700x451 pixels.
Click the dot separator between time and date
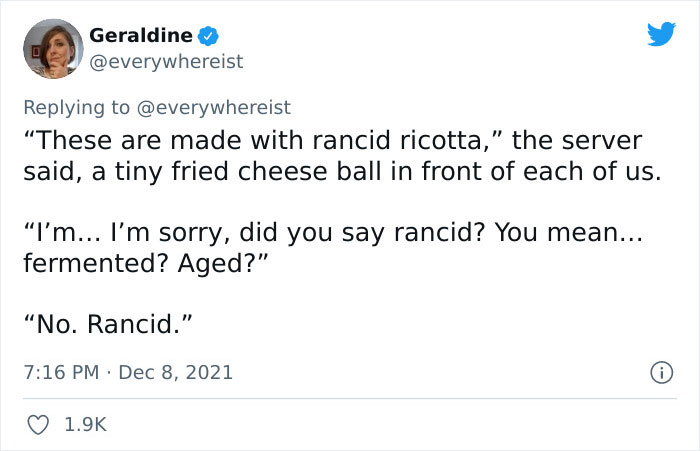pyautogui.click(x=109, y=373)
